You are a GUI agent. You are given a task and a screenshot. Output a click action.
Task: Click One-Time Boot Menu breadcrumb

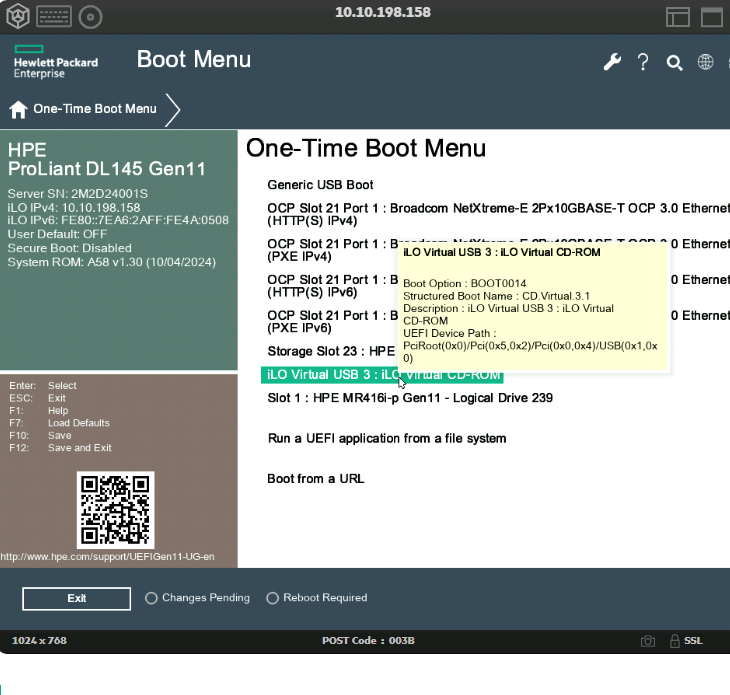[95, 109]
